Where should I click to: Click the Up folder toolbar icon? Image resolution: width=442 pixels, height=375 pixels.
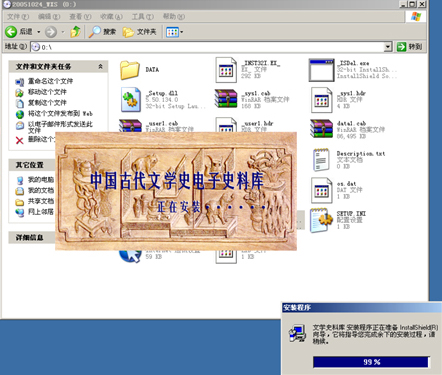pyautogui.click(x=76, y=32)
